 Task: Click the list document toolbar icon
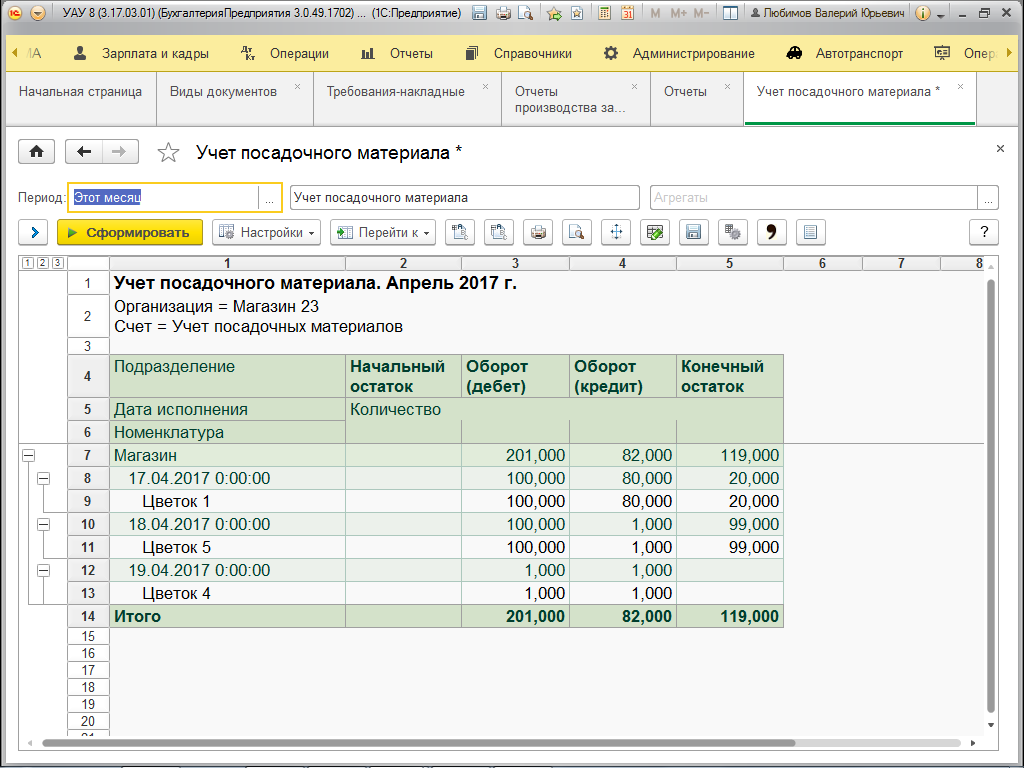[x=810, y=232]
